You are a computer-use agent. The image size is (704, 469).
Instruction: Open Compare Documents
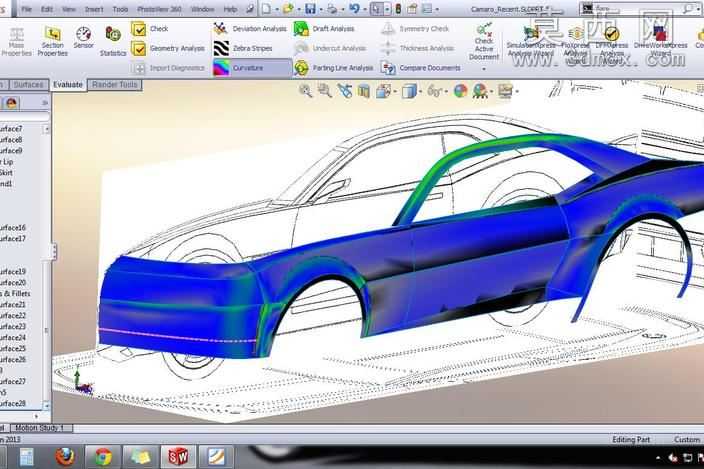[421, 68]
